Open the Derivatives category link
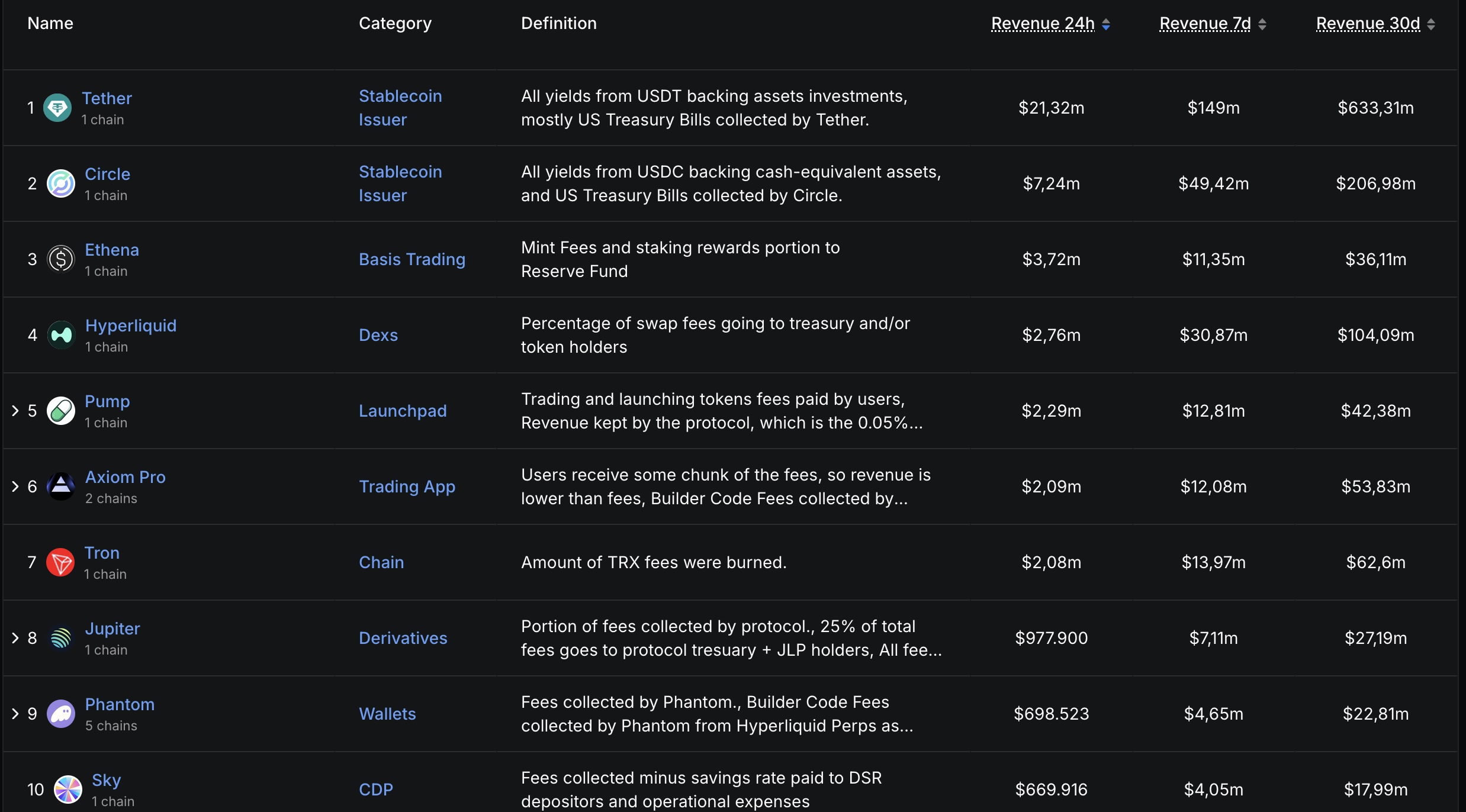The height and width of the screenshot is (812, 1466). click(403, 638)
